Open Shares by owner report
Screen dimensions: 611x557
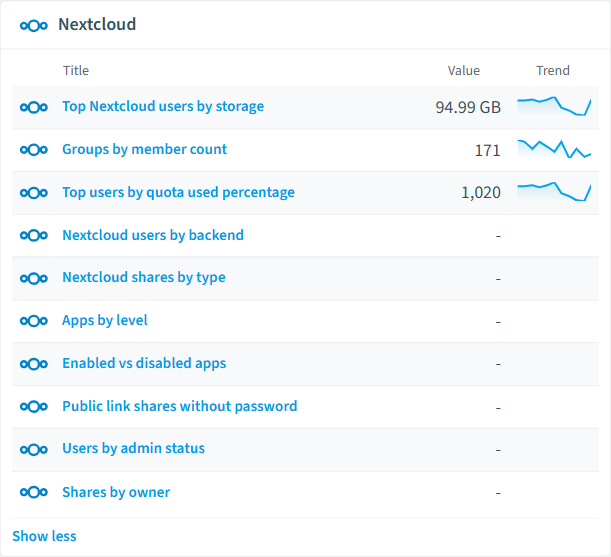(x=116, y=492)
